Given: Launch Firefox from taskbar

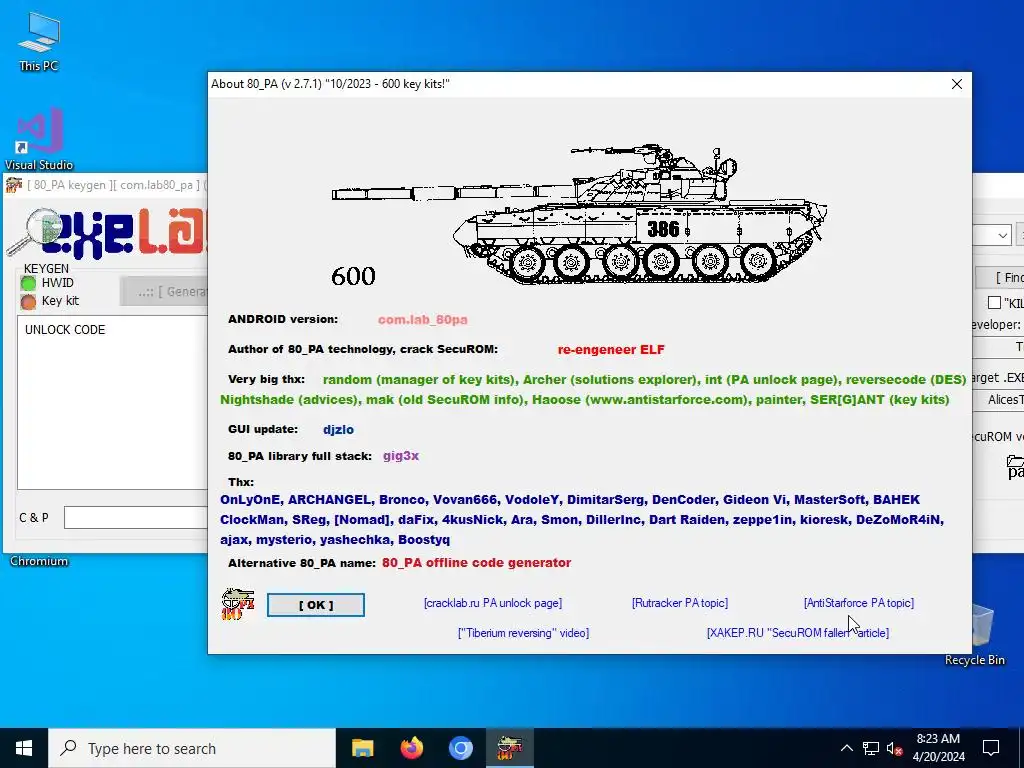Looking at the screenshot, I should click(411, 748).
